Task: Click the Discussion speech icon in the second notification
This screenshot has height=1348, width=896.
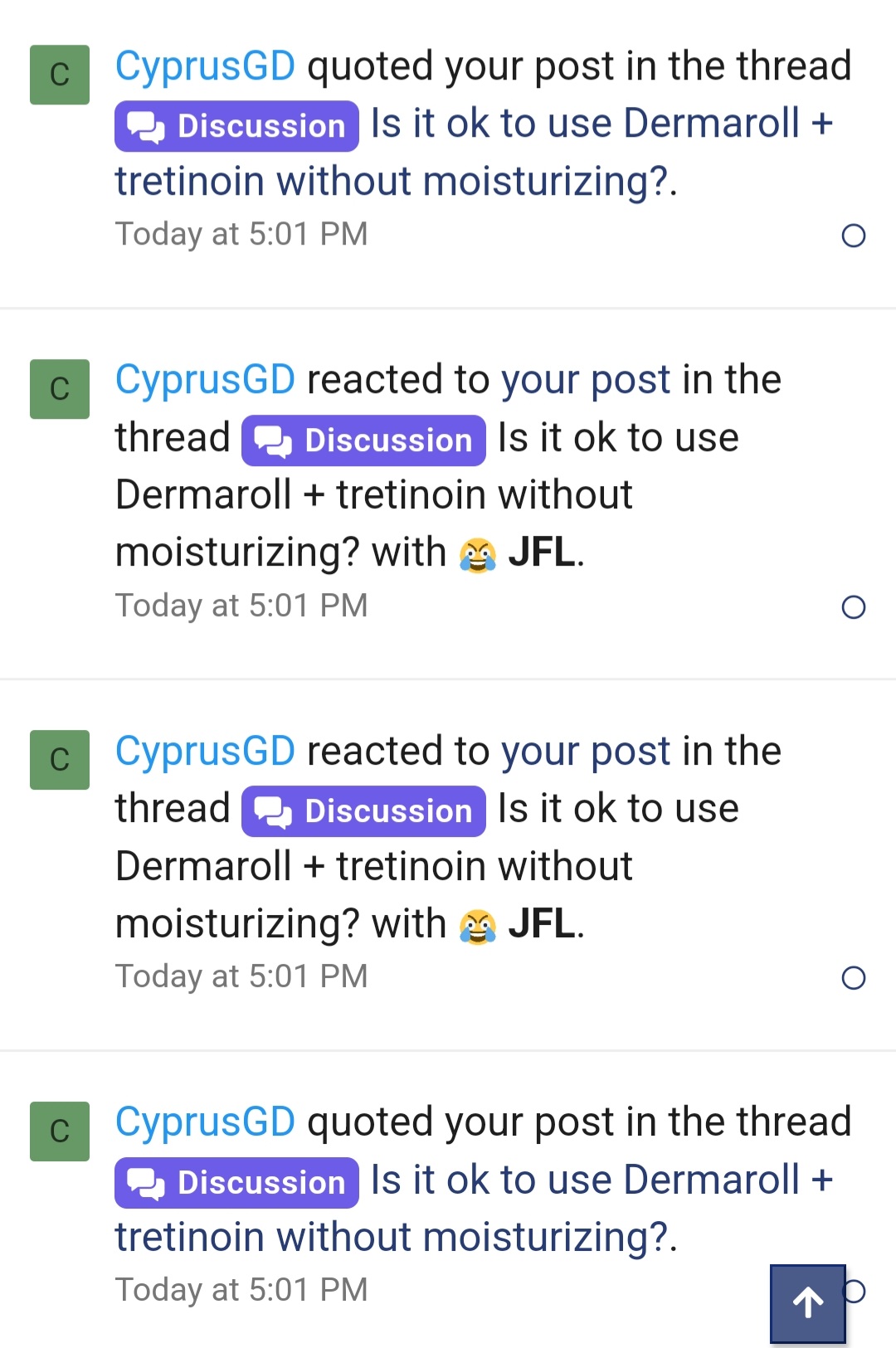Action: (x=271, y=440)
